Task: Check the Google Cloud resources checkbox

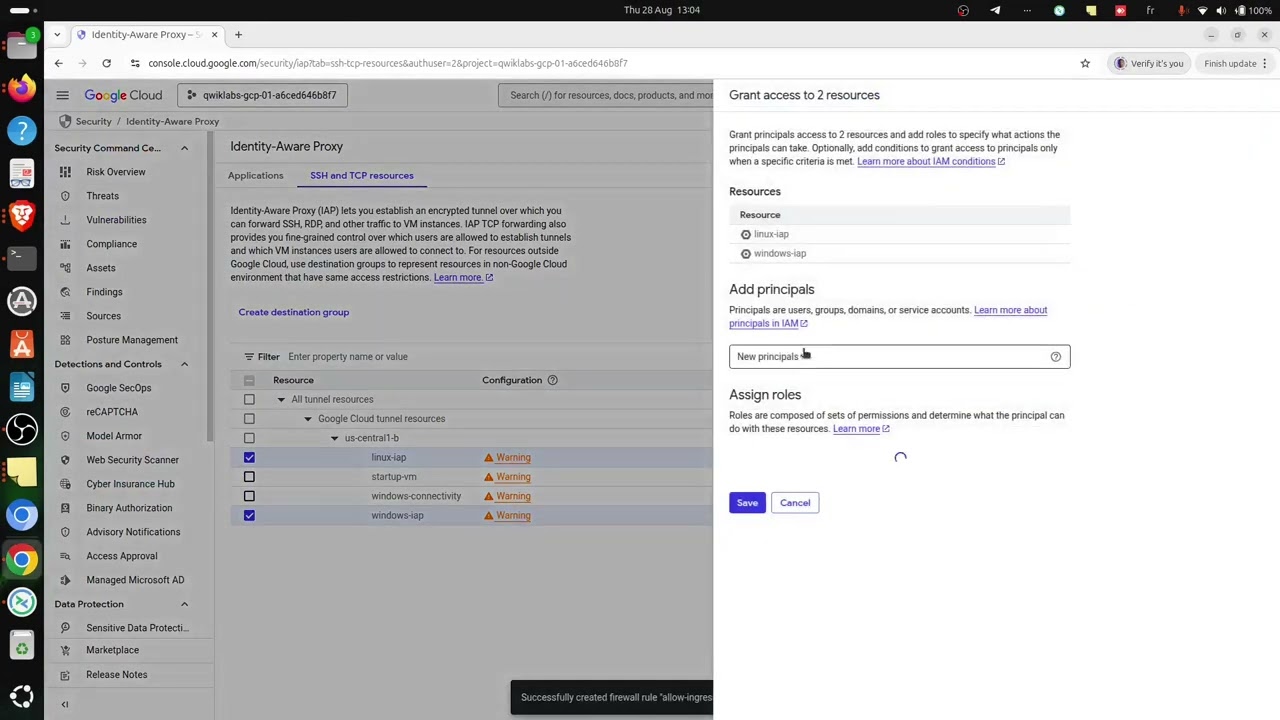Action: coord(249,419)
